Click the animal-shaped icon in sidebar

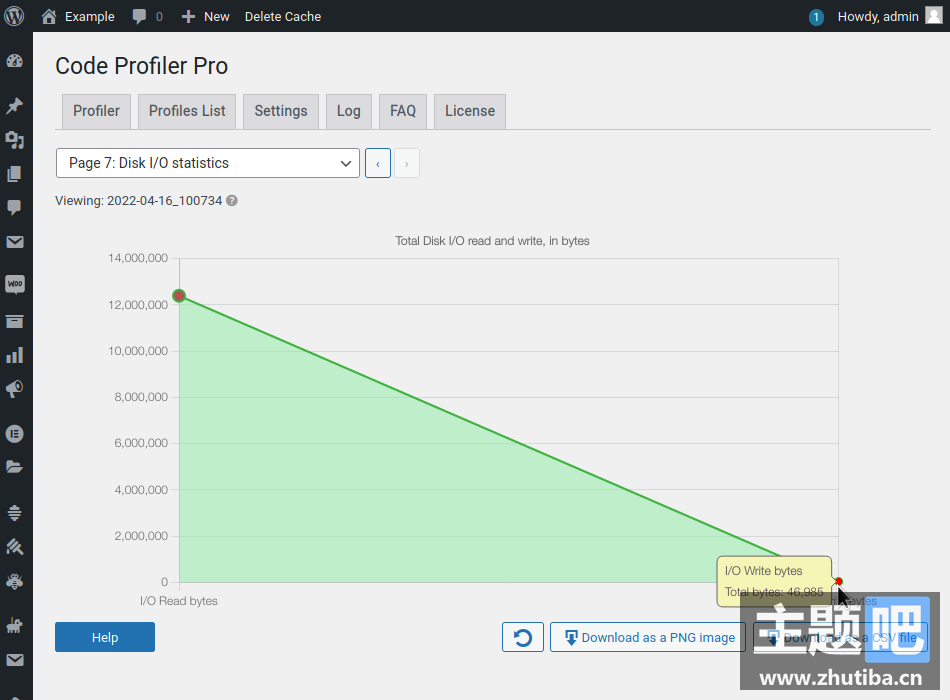click(15, 625)
